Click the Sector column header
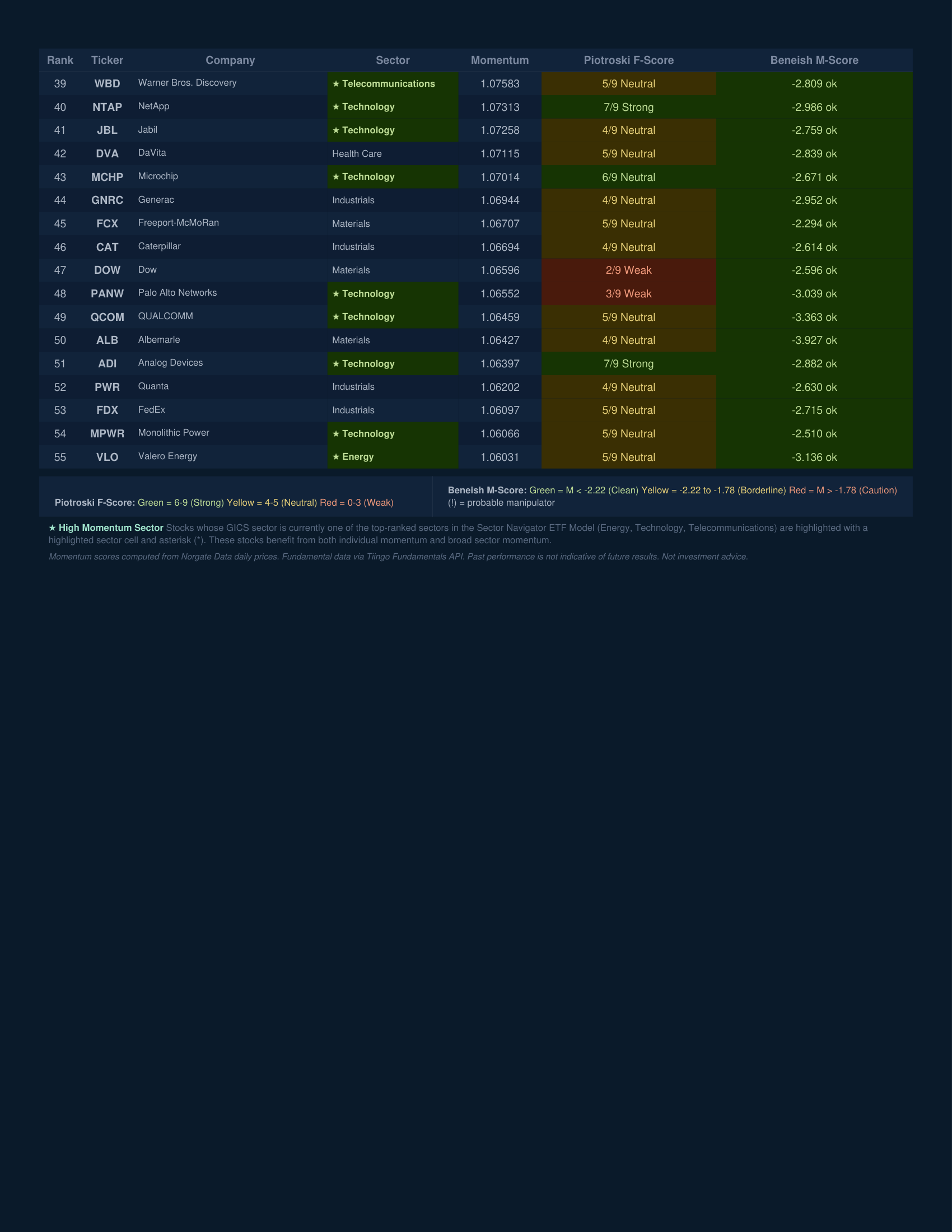 click(x=393, y=60)
